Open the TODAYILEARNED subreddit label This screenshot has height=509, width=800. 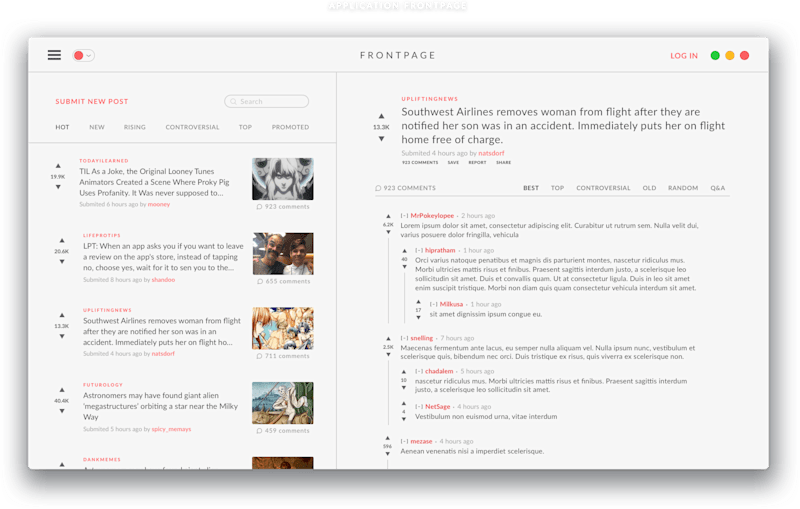point(104,161)
